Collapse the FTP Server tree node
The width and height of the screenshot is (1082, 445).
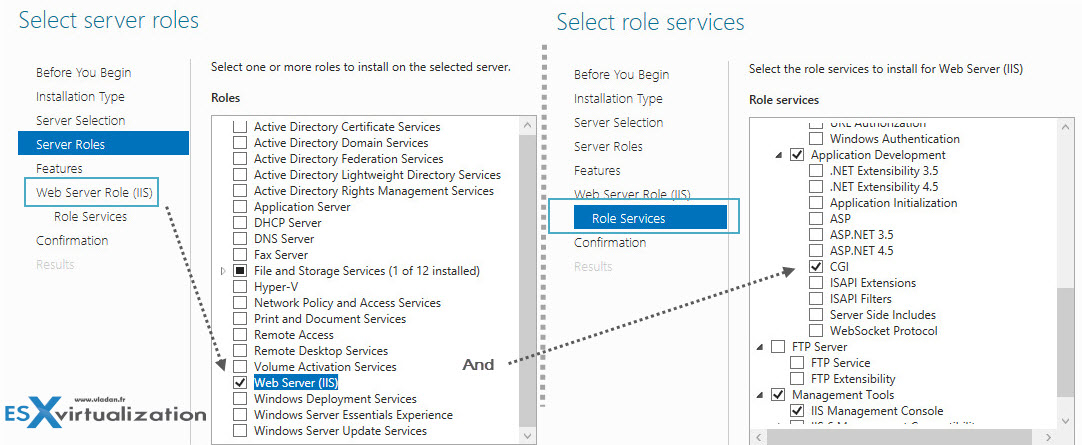click(x=760, y=347)
